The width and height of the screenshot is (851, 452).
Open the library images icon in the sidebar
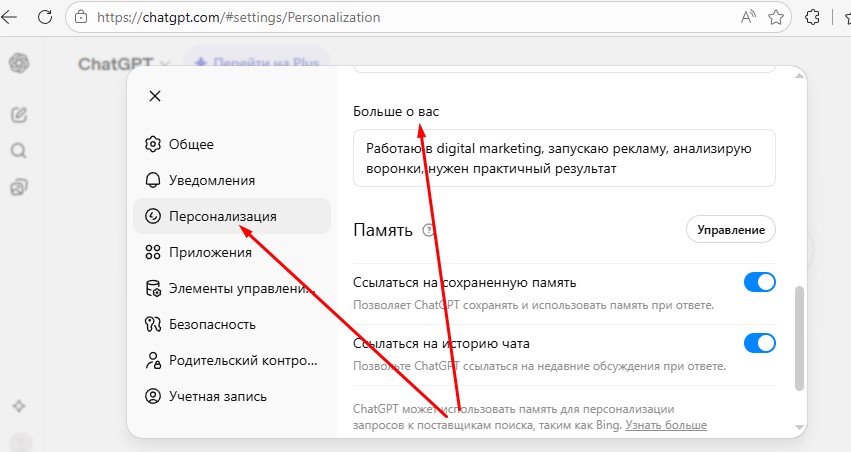click(x=18, y=187)
